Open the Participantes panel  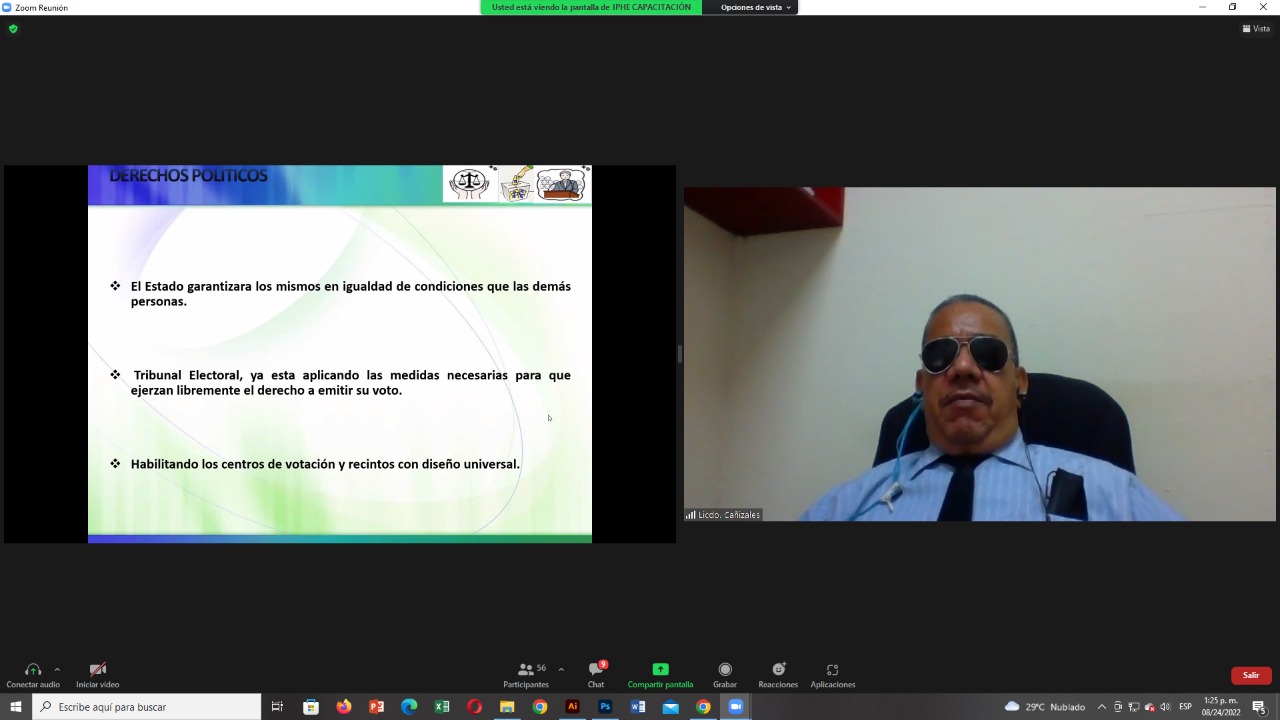(526, 676)
